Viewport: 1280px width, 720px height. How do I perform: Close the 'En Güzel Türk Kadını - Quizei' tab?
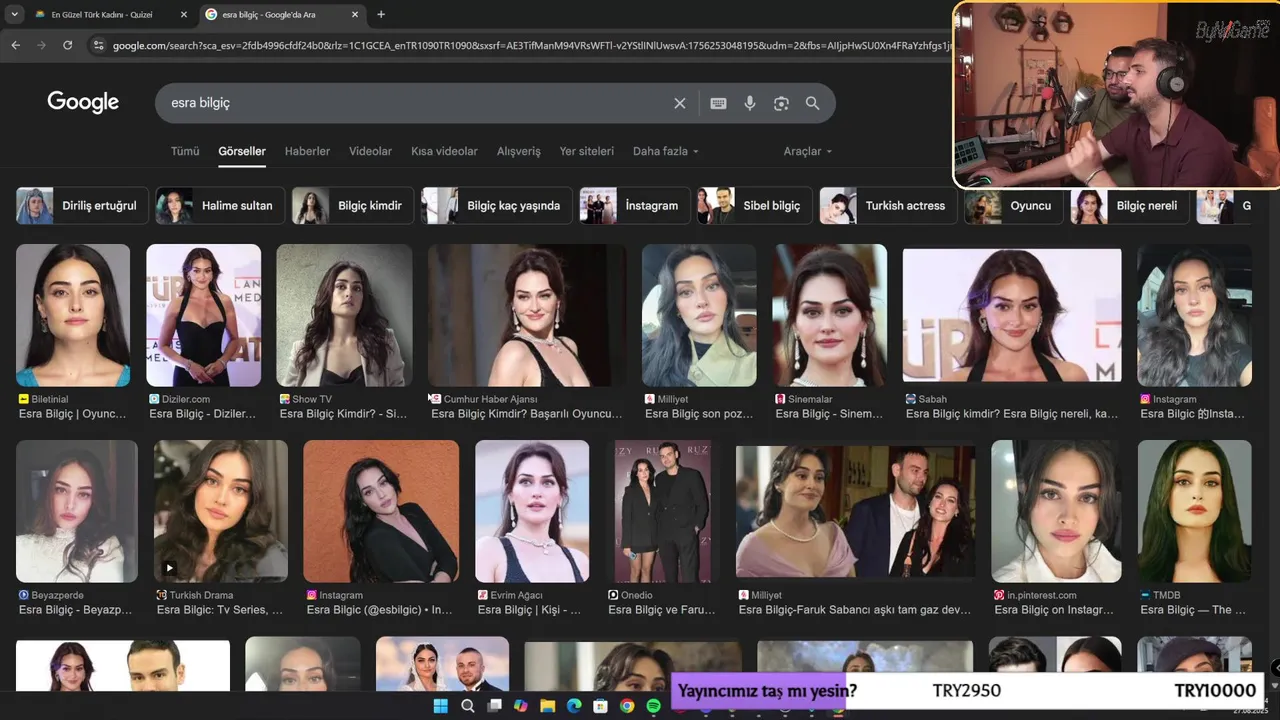tap(184, 14)
